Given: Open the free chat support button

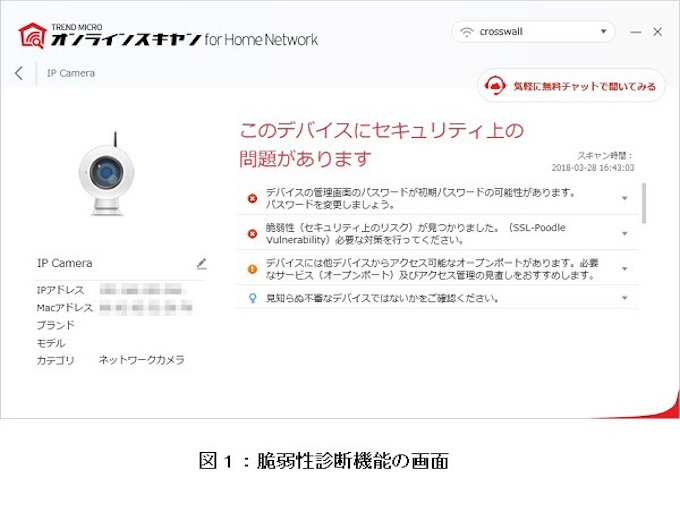Looking at the screenshot, I should [x=571, y=85].
